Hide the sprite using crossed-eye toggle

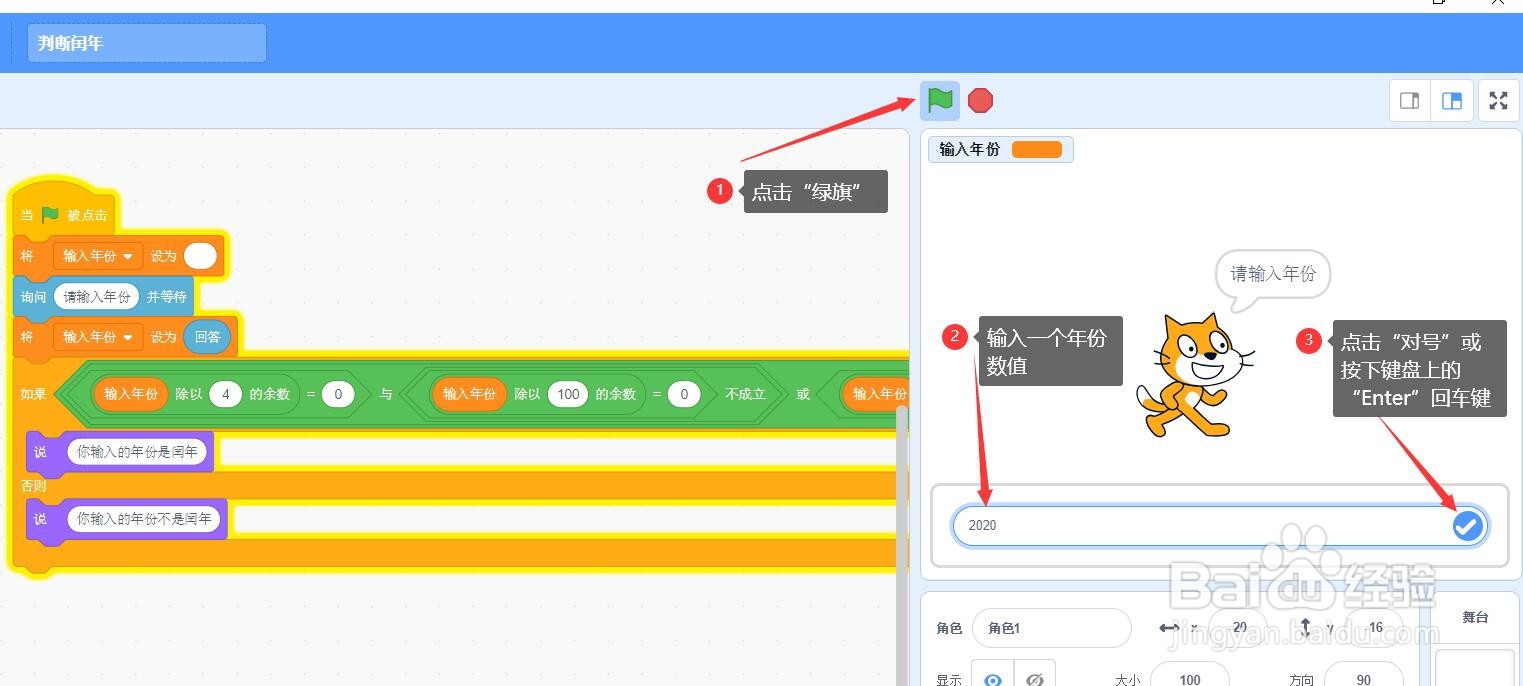pos(1035,678)
